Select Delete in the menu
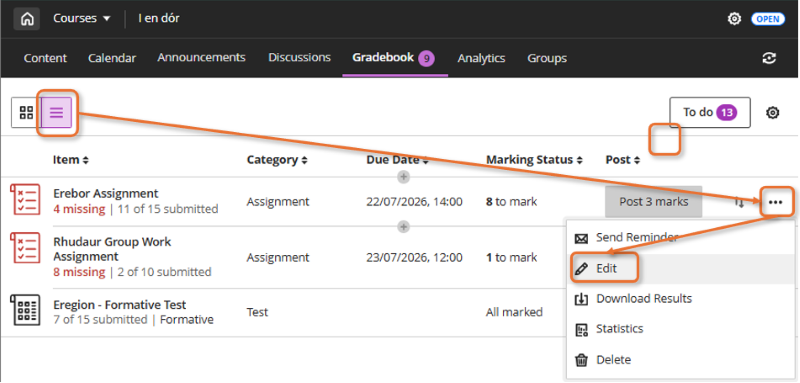This screenshot has height=383, width=800. 680,360
